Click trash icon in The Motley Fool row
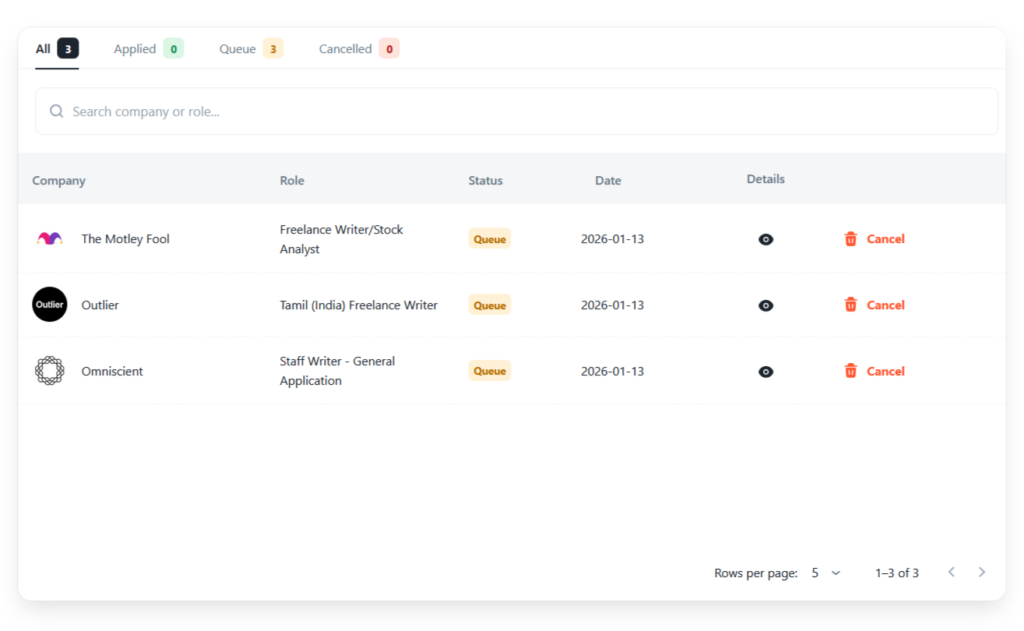Viewport: 1024px width, 631px height. tap(851, 239)
